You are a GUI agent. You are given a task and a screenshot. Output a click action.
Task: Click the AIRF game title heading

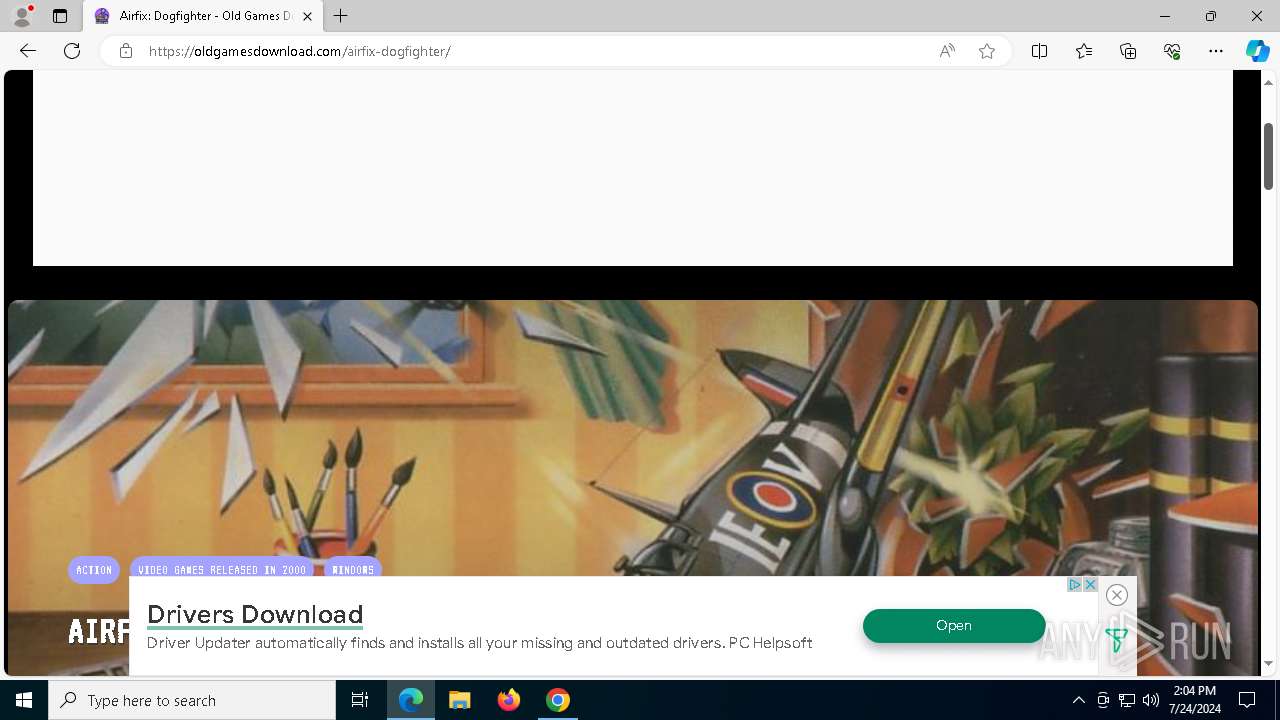click(x=98, y=631)
